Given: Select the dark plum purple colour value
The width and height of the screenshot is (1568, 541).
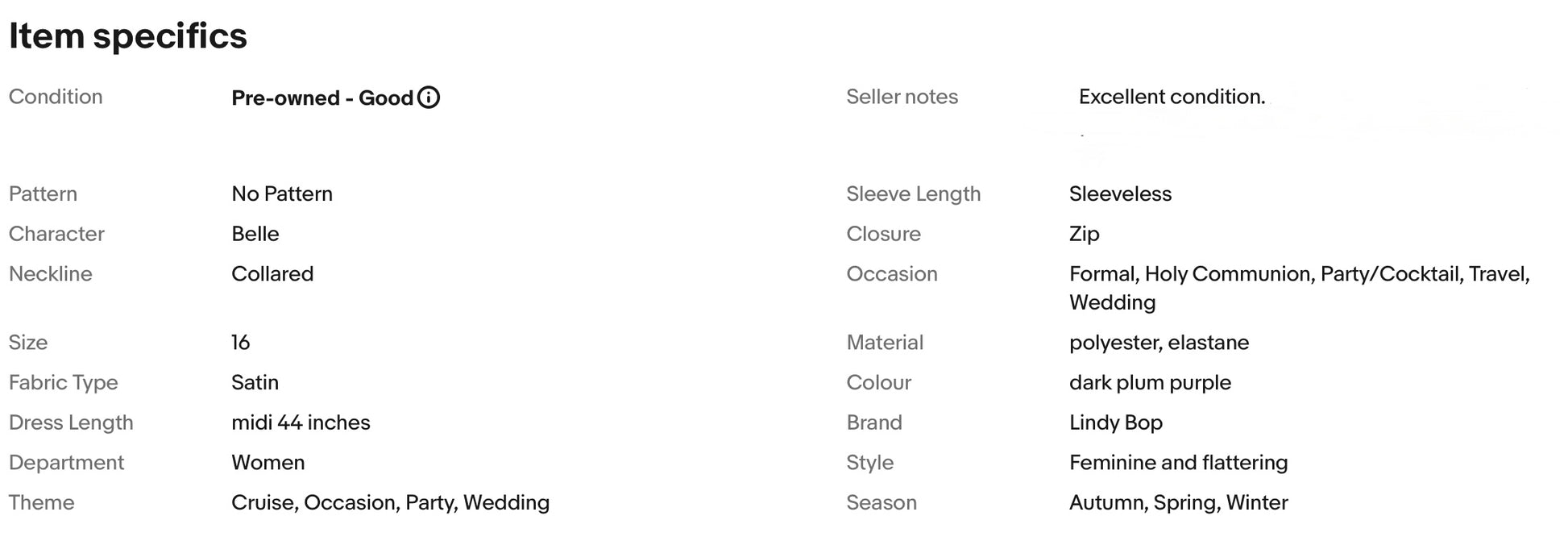Looking at the screenshot, I should (x=1150, y=382).
